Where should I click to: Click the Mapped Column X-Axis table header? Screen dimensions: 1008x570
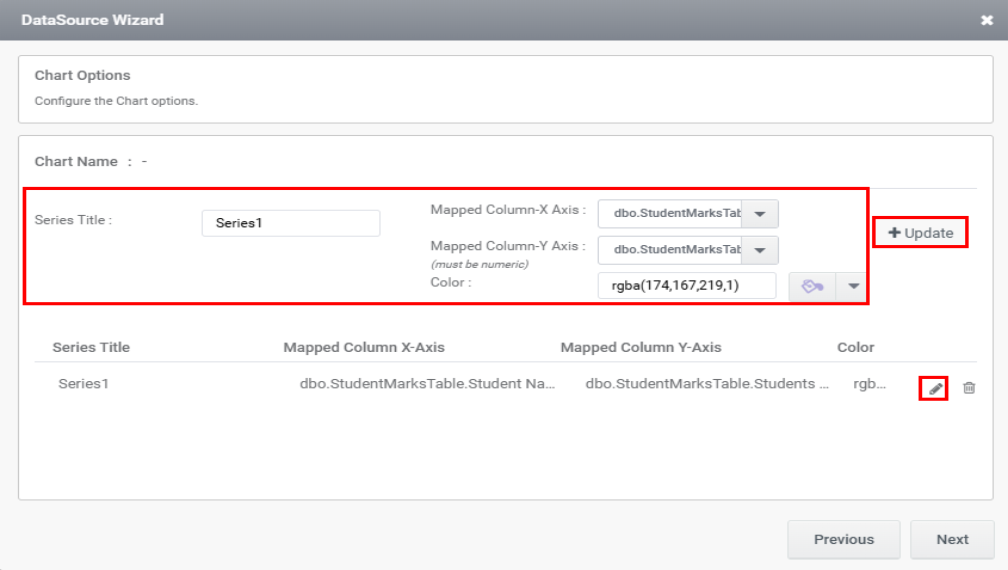pyautogui.click(x=364, y=347)
